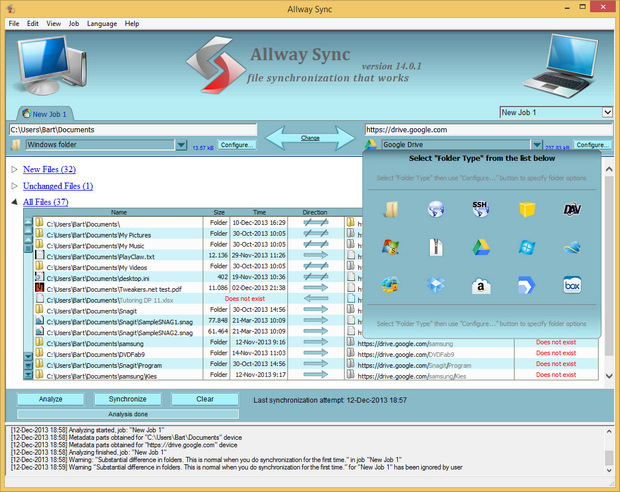Open the Unchanged Files (1) link
The image size is (620, 492).
[58, 185]
